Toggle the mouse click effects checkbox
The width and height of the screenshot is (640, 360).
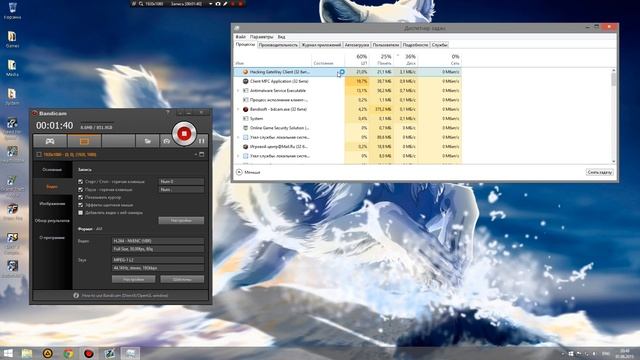(x=80, y=205)
